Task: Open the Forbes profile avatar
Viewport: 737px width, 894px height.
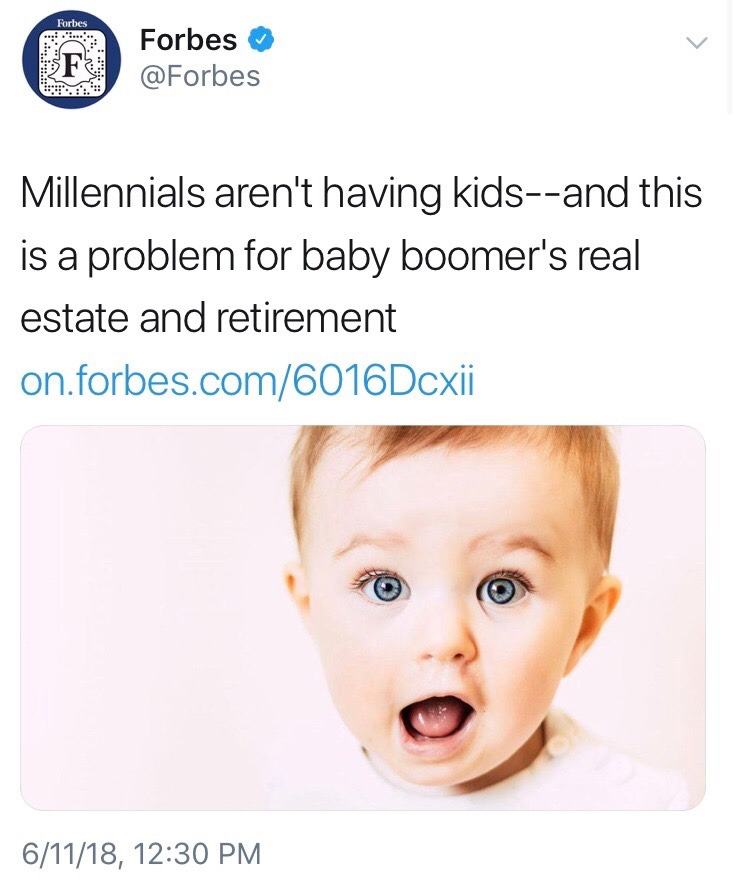Action: click(71, 61)
